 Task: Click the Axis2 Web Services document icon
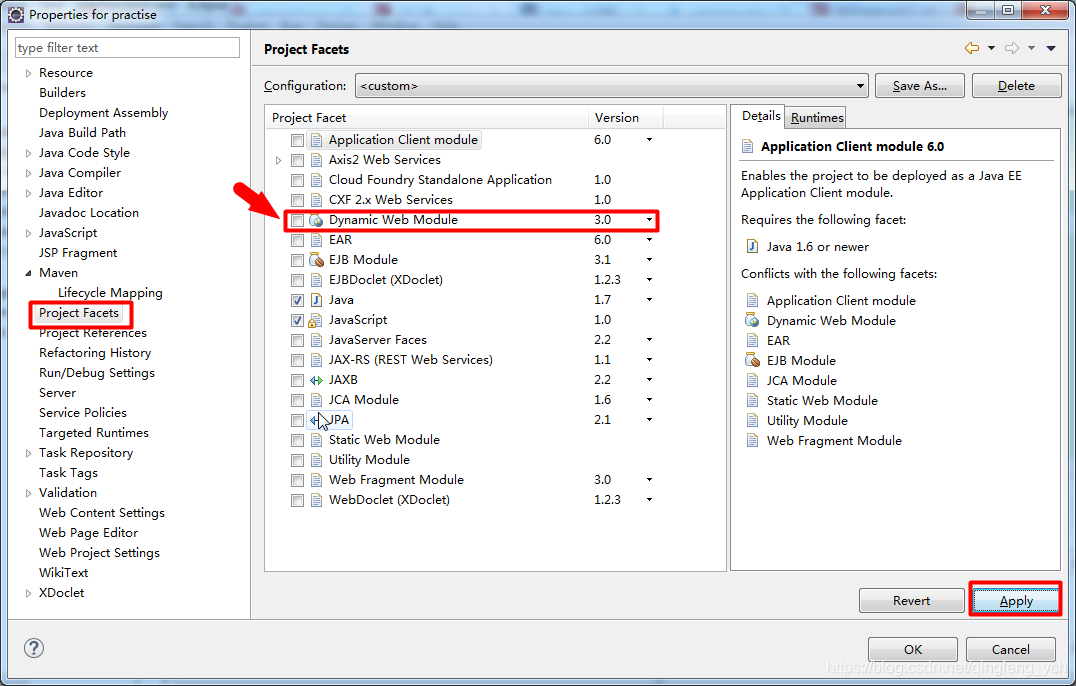tap(316, 160)
